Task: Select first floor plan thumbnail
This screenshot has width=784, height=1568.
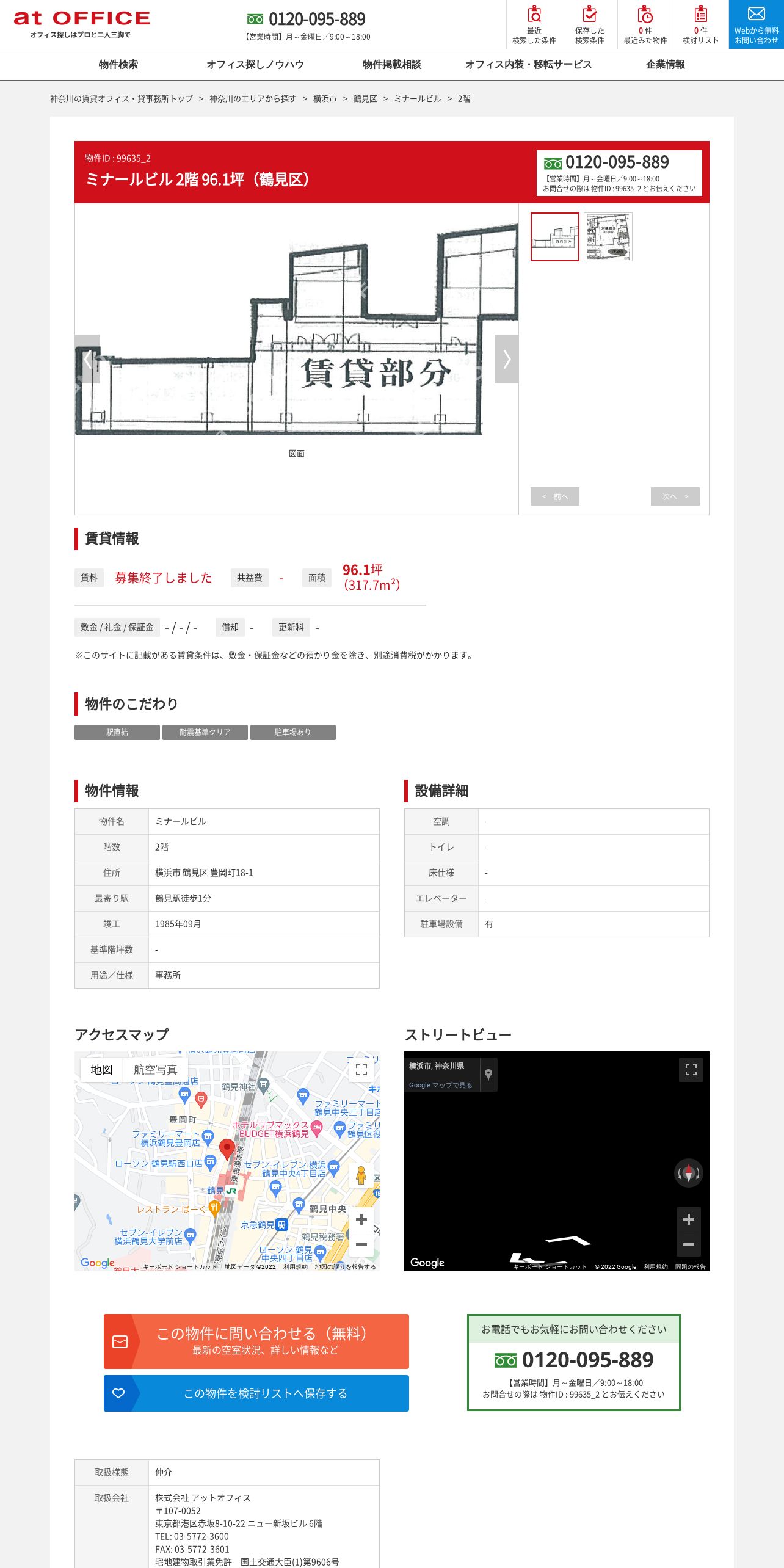Action: 555,237
